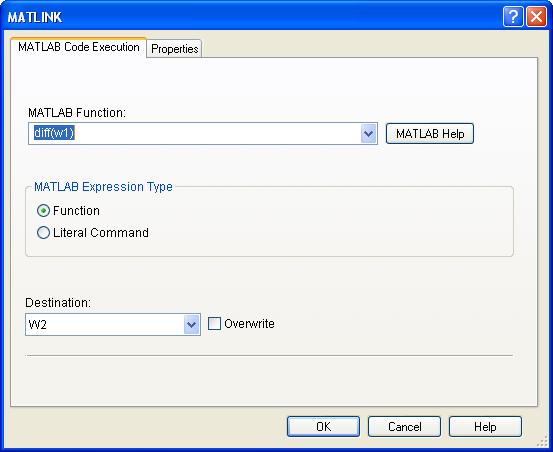Image resolution: width=553 pixels, height=452 pixels.
Task: Click the MATLAB Function: label
Action: 77,113
